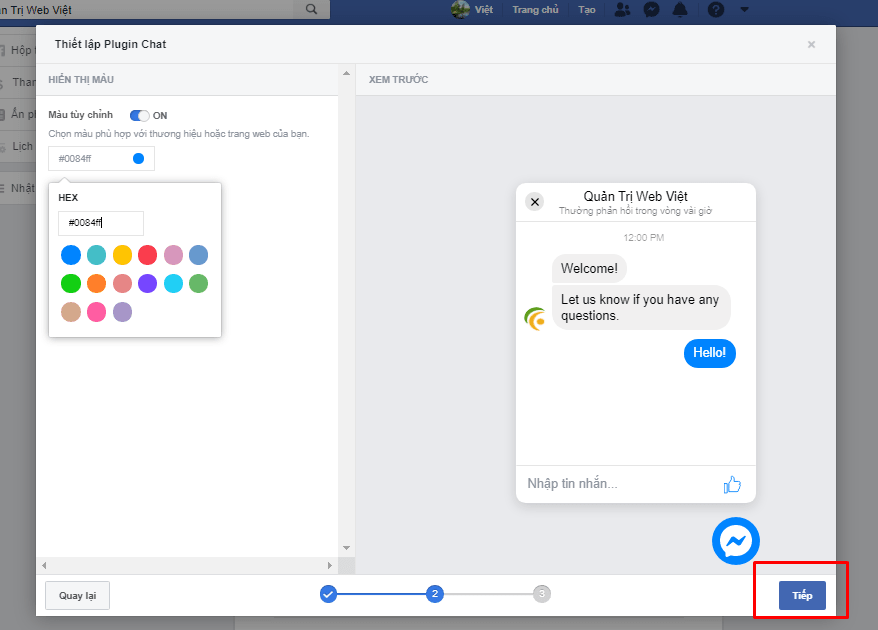Pick the red color swatch
This screenshot has width=878, height=630.
(x=147, y=255)
